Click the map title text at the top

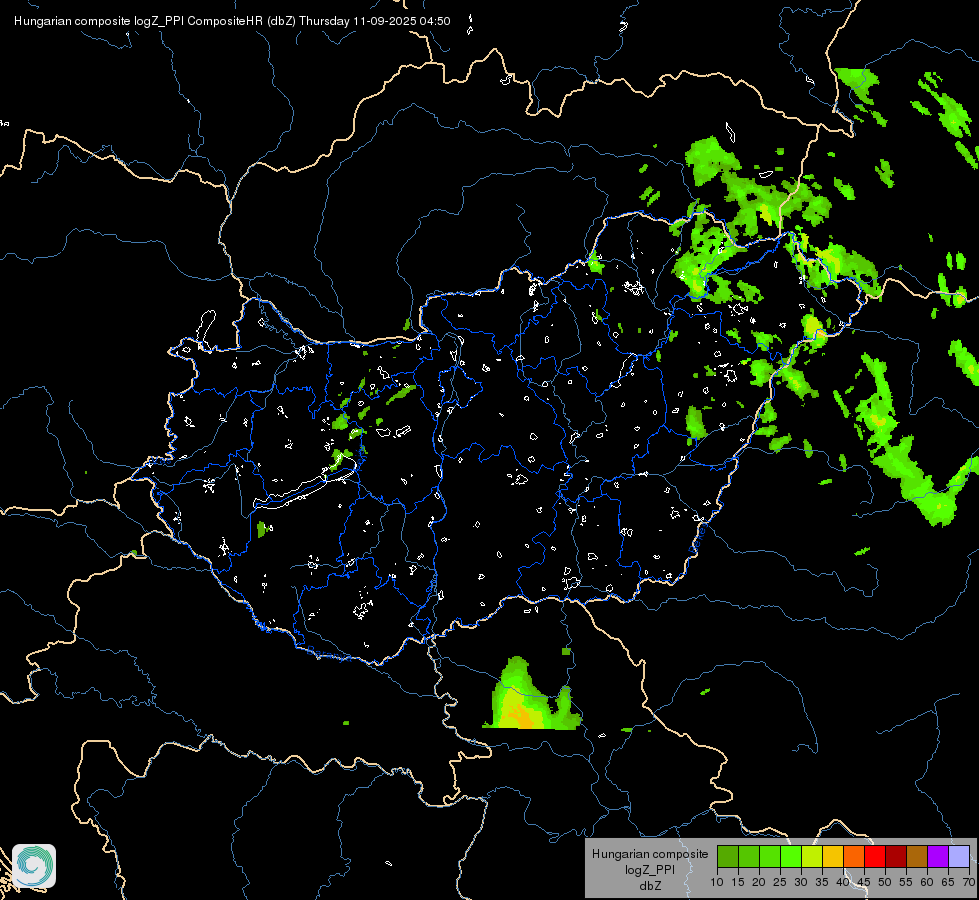[x=232, y=21]
